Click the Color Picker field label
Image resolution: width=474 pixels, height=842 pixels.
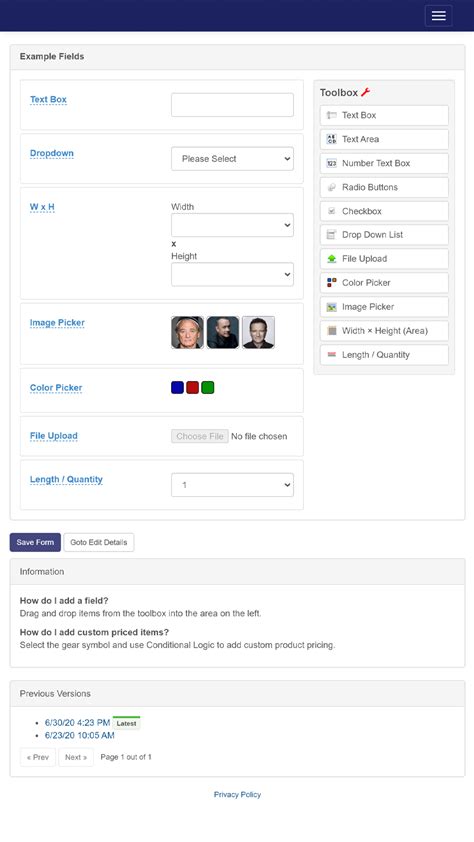tap(56, 388)
